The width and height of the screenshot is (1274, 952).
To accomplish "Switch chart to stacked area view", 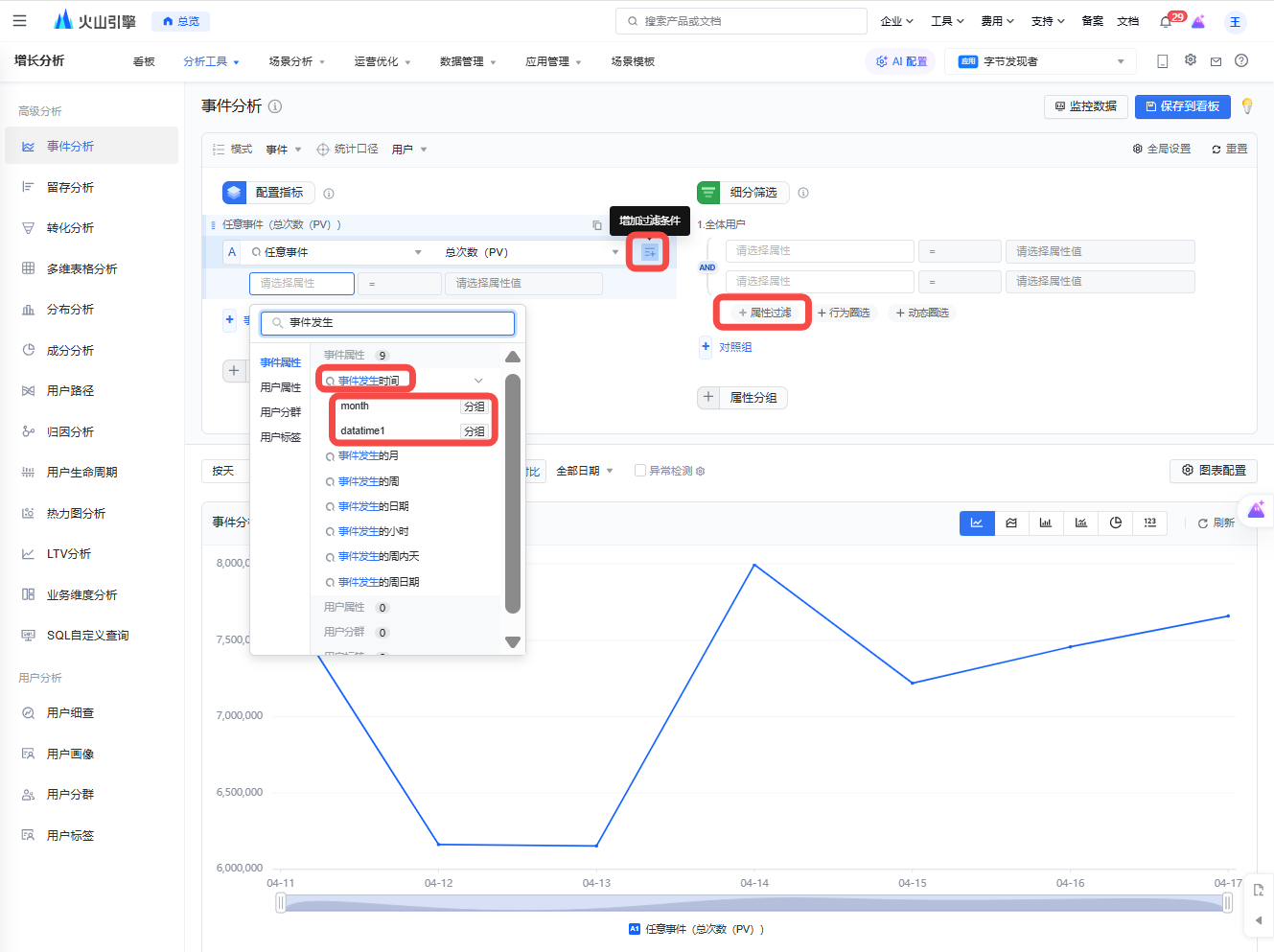I will pos(1011,522).
